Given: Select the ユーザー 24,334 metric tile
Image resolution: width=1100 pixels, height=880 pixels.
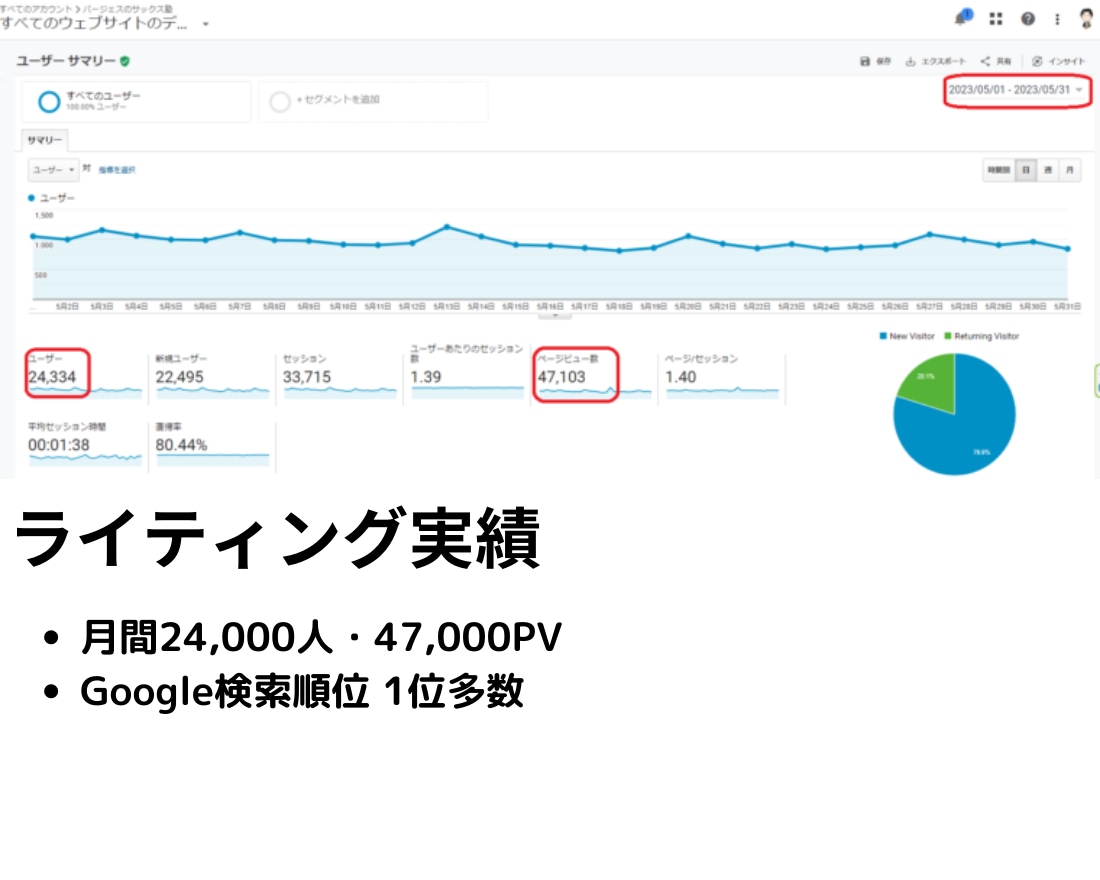Looking at the screenshot, I should coord(84,375).
